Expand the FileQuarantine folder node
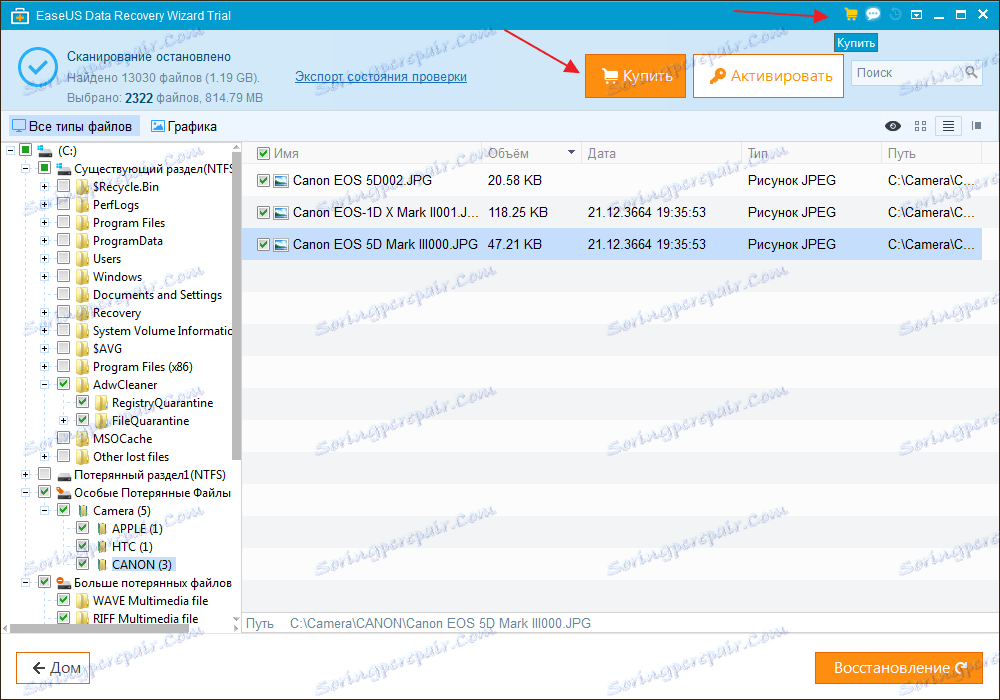 coord(63,420)
